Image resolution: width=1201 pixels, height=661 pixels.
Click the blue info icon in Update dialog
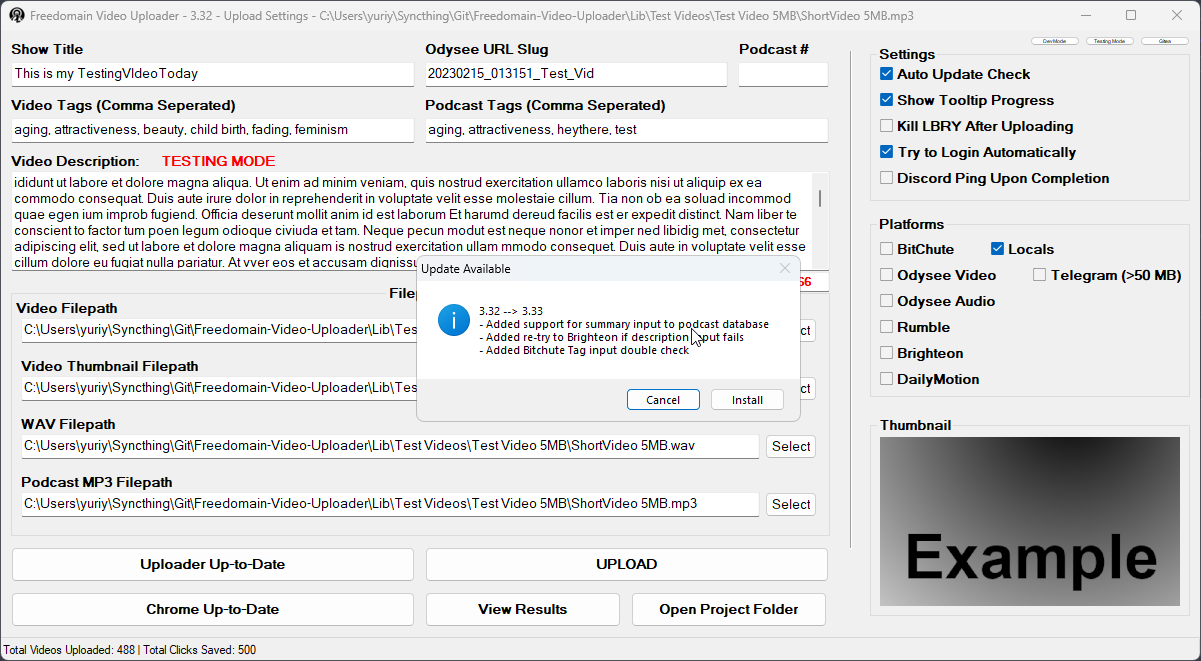[454, 320]
